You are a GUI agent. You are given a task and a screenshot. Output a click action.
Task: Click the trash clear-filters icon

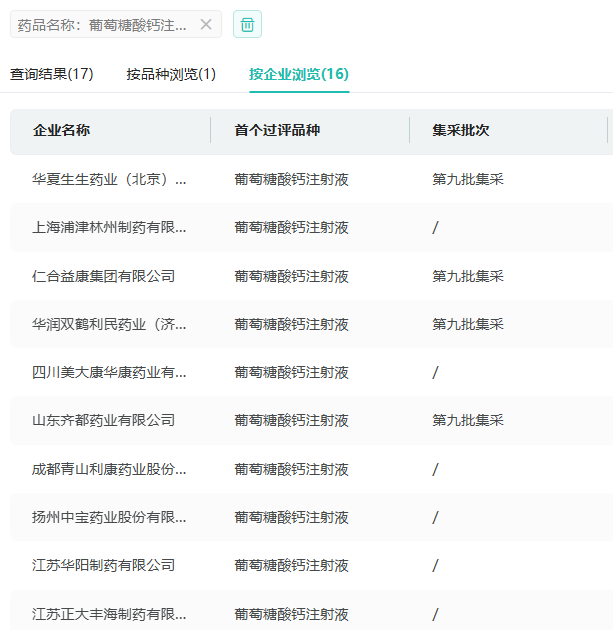[x=247, y=24]
